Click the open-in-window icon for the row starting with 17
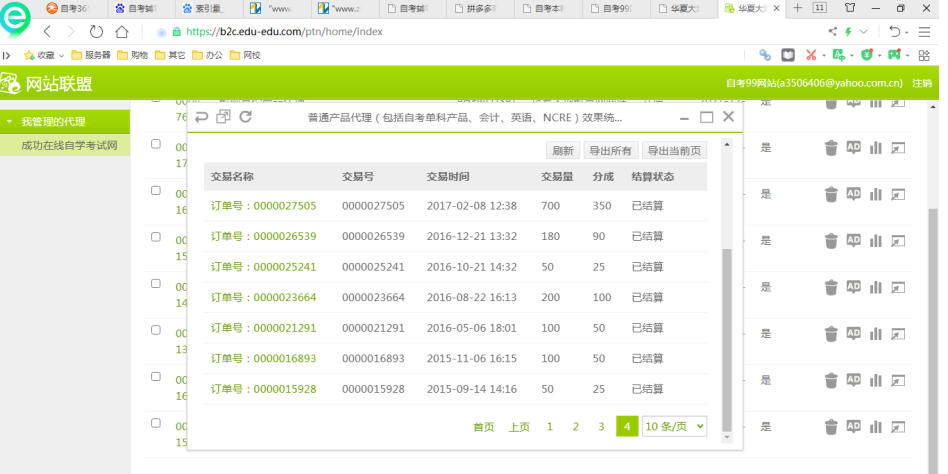This screenshot has height=474, width=948. click(898, 148)
